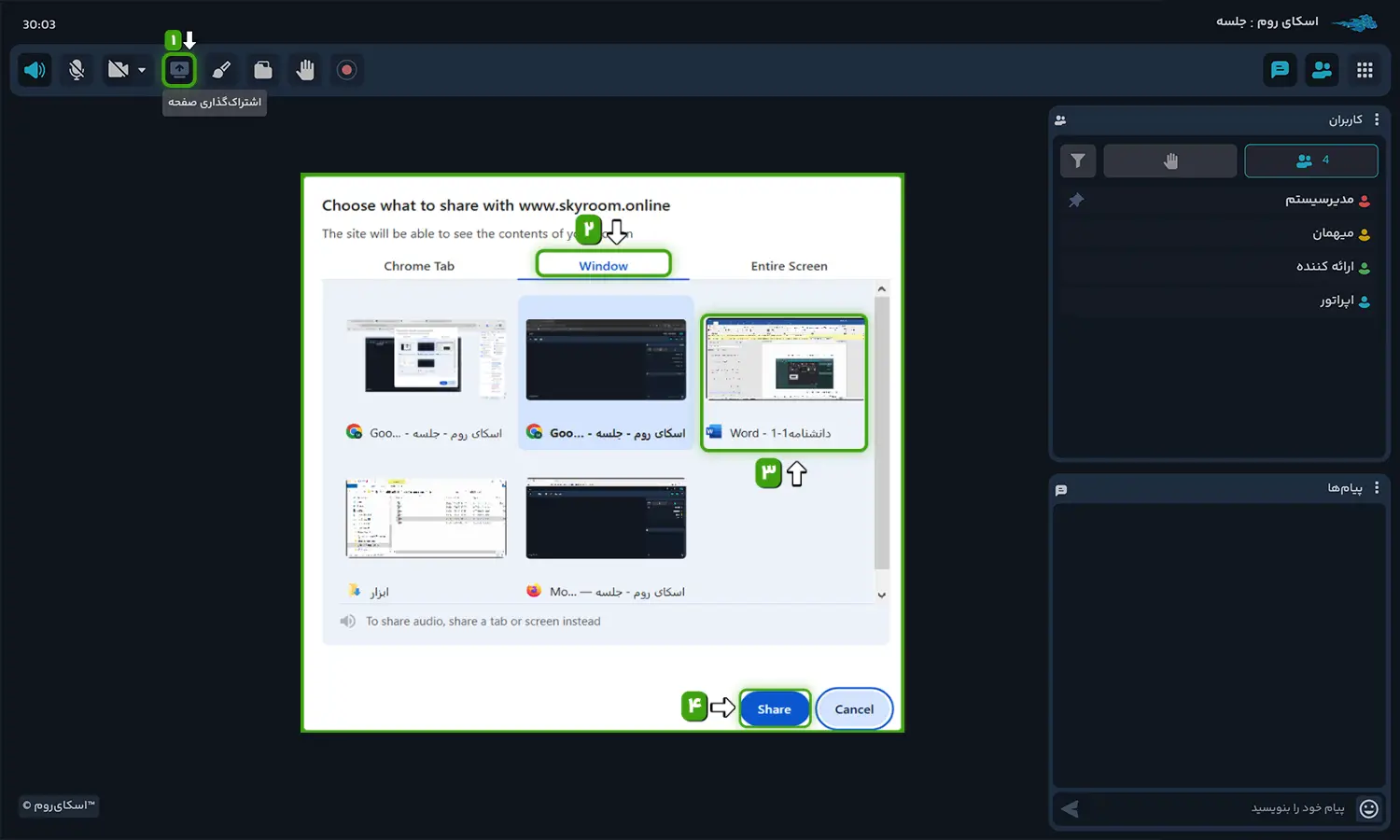This screenshot has width=1400, height=840.
Task: Click the filter funnel icon in users panel
Action: tap(1078, 161)
